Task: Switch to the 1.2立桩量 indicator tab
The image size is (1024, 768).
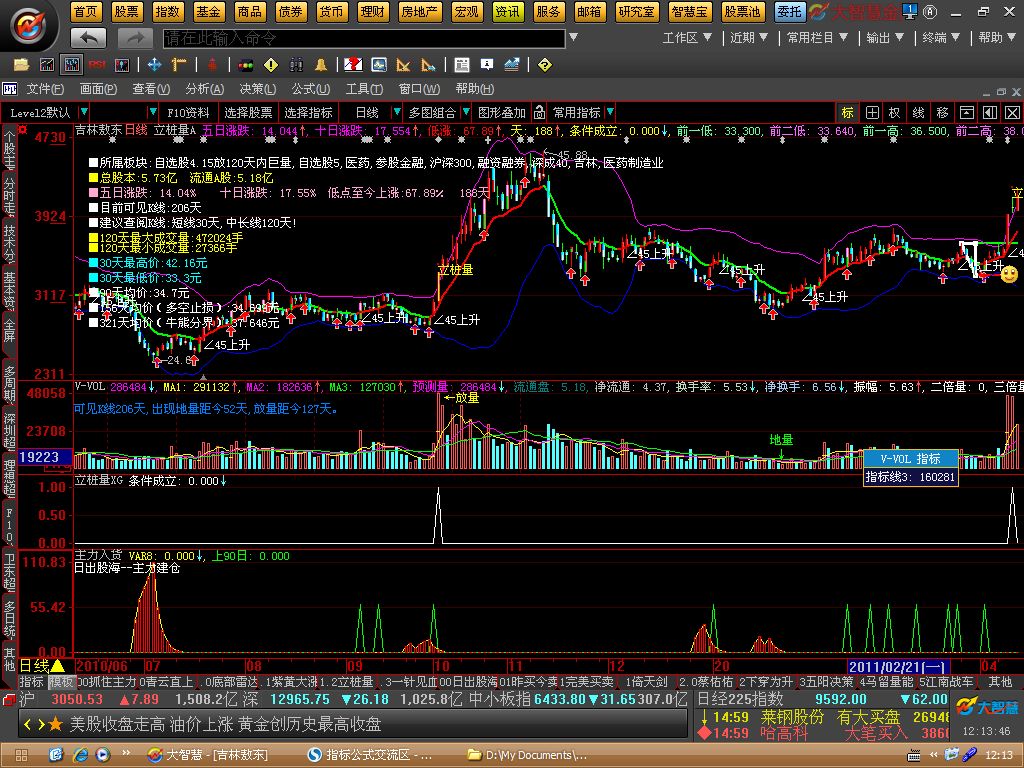Action: click(346, 682)
